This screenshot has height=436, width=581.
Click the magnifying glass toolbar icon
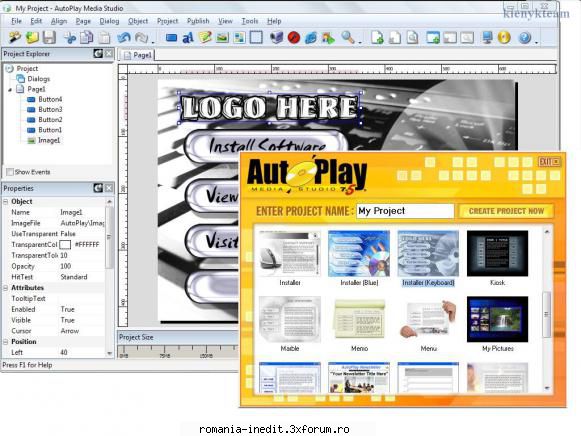[x=347, y=37]
